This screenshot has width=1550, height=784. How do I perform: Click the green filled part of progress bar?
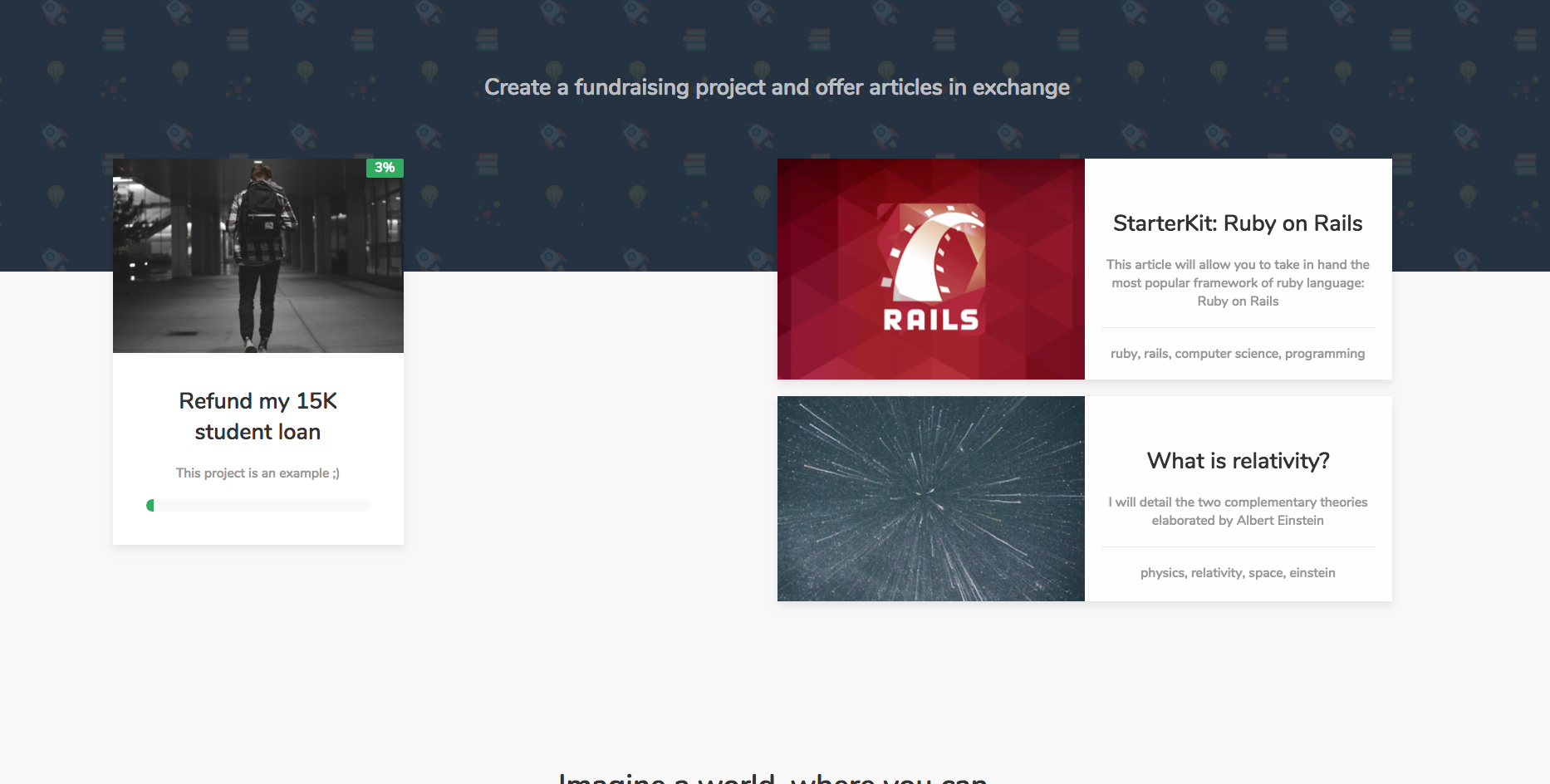150,506
